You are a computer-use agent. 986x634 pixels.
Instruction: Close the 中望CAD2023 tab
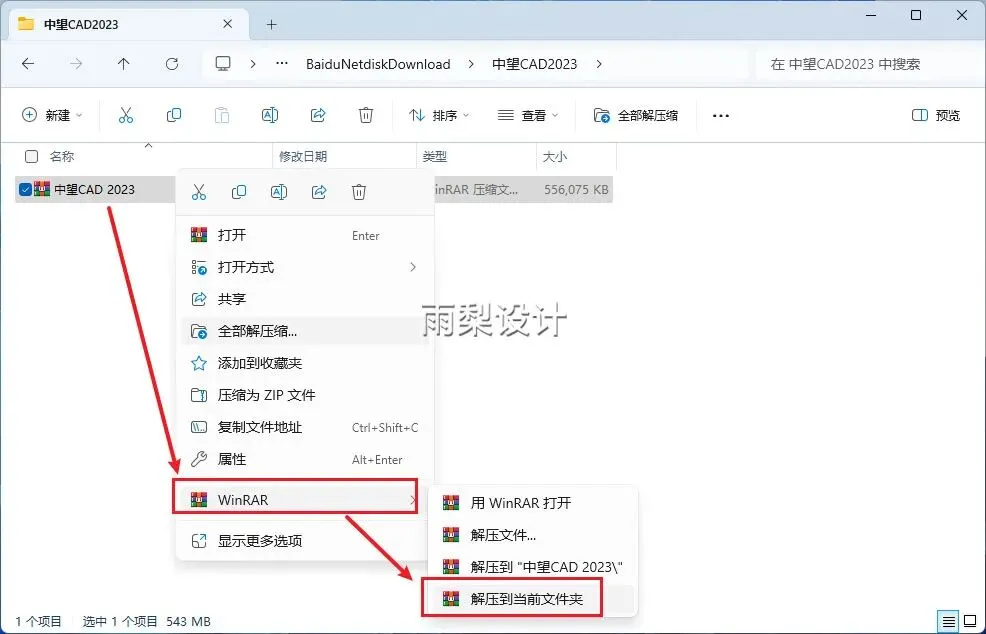pyautogui.click(x=228, y=24)
